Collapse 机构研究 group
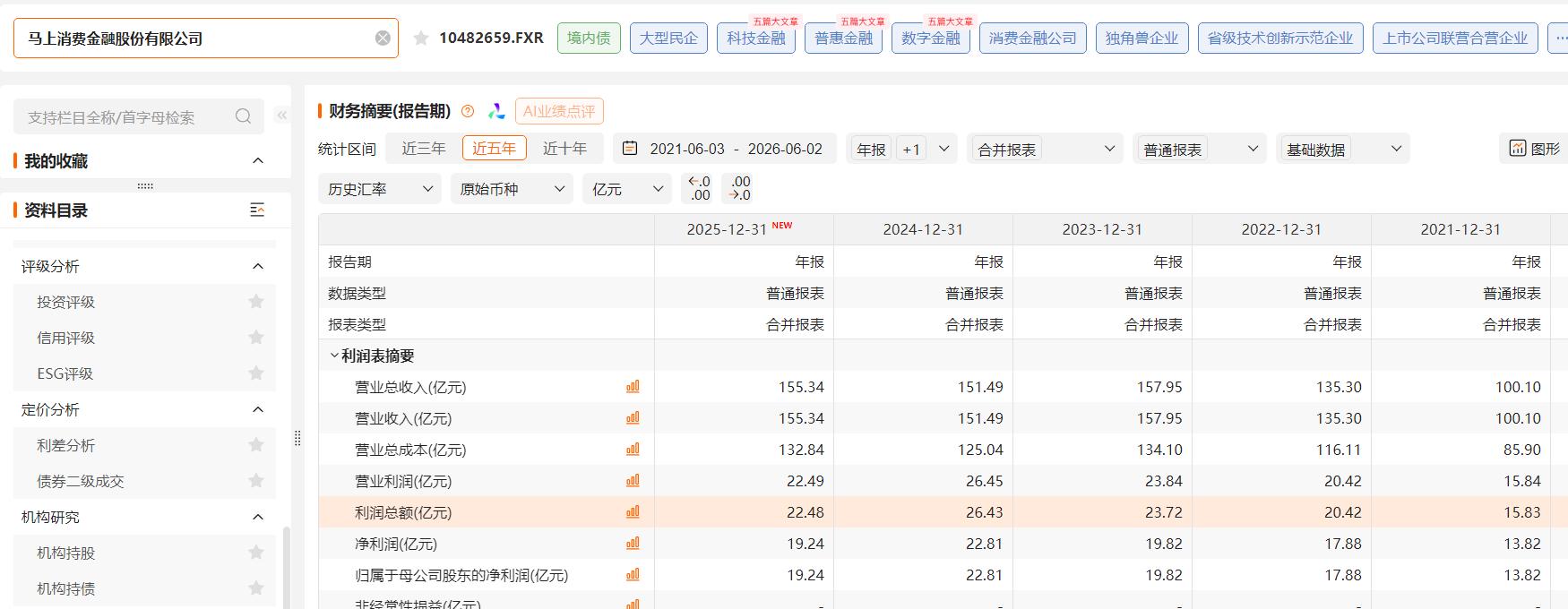 [x=258, y=517]
